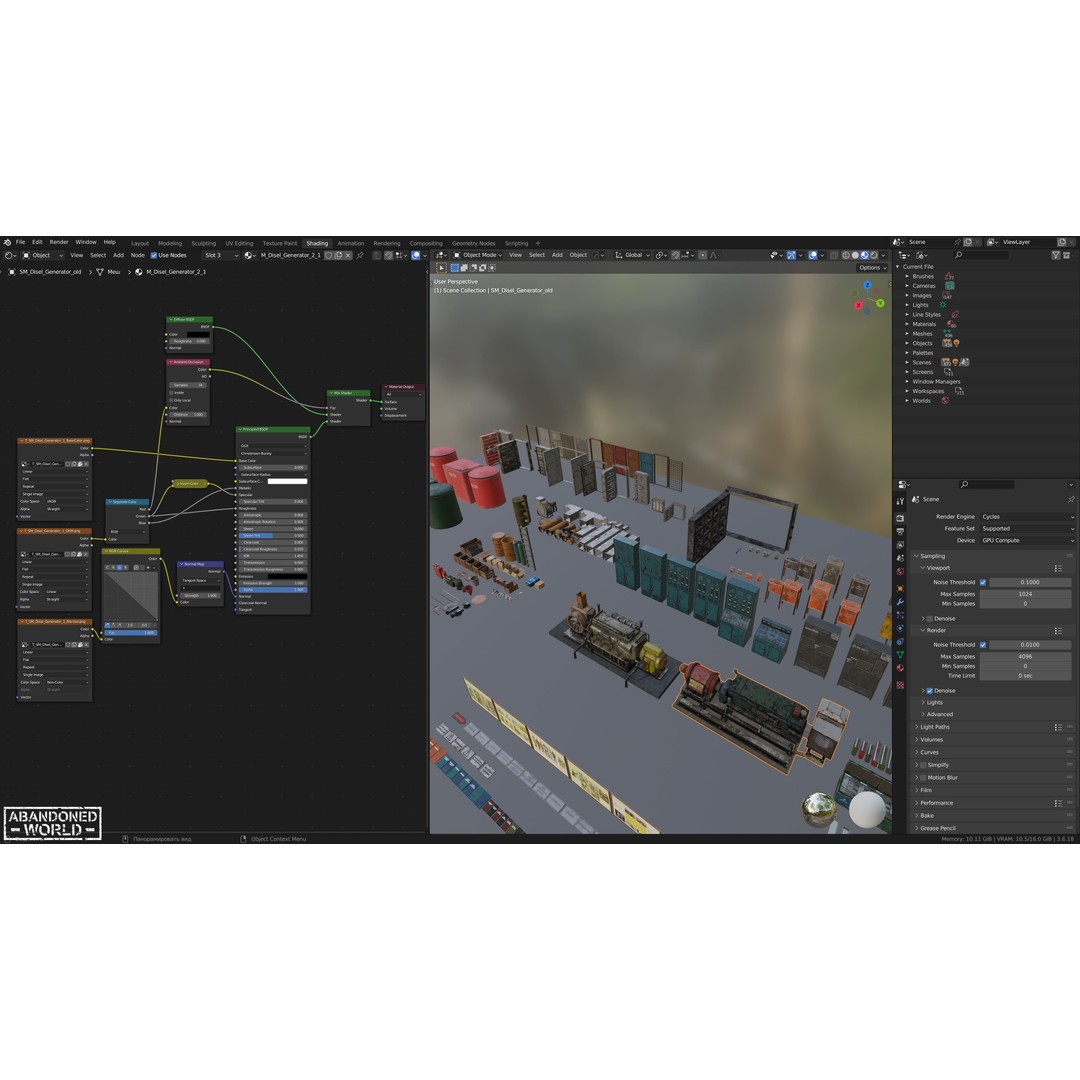The image size is (1080, 1080).
Task: Open the Object Data mesh properties tab
Action: point(900,654)
